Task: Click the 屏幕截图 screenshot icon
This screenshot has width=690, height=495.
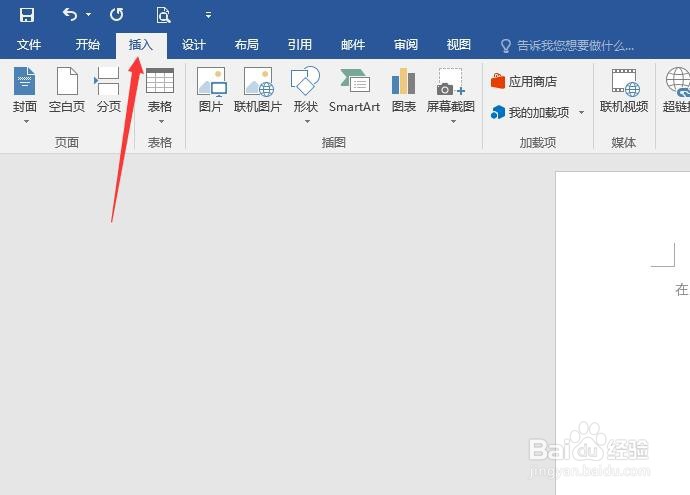Action: (x=451, y=82)
